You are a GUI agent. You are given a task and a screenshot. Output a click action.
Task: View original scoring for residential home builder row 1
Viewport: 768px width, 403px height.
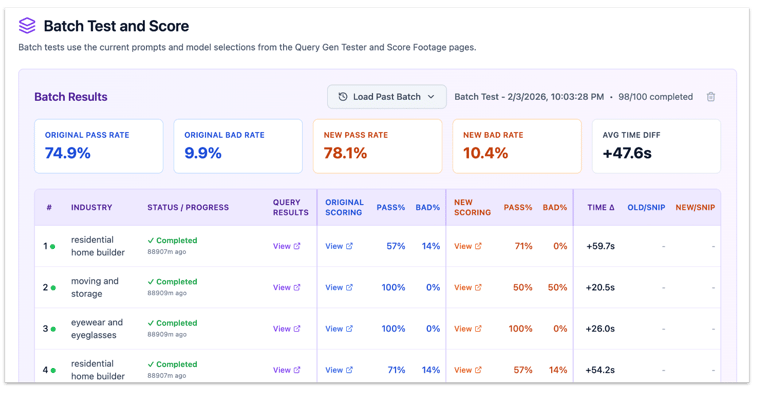339,246
